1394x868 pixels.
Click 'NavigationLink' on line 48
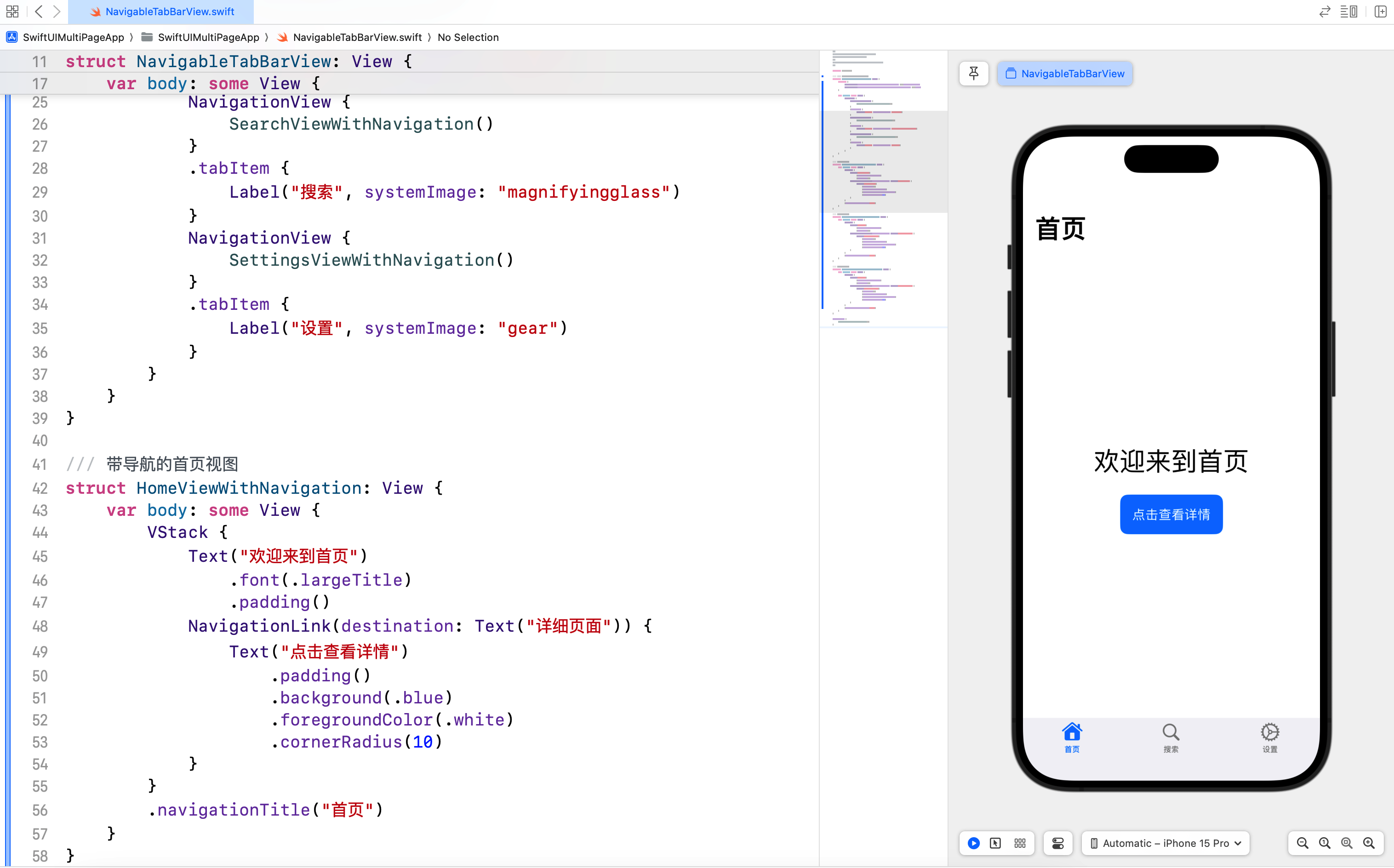[259, 626]
